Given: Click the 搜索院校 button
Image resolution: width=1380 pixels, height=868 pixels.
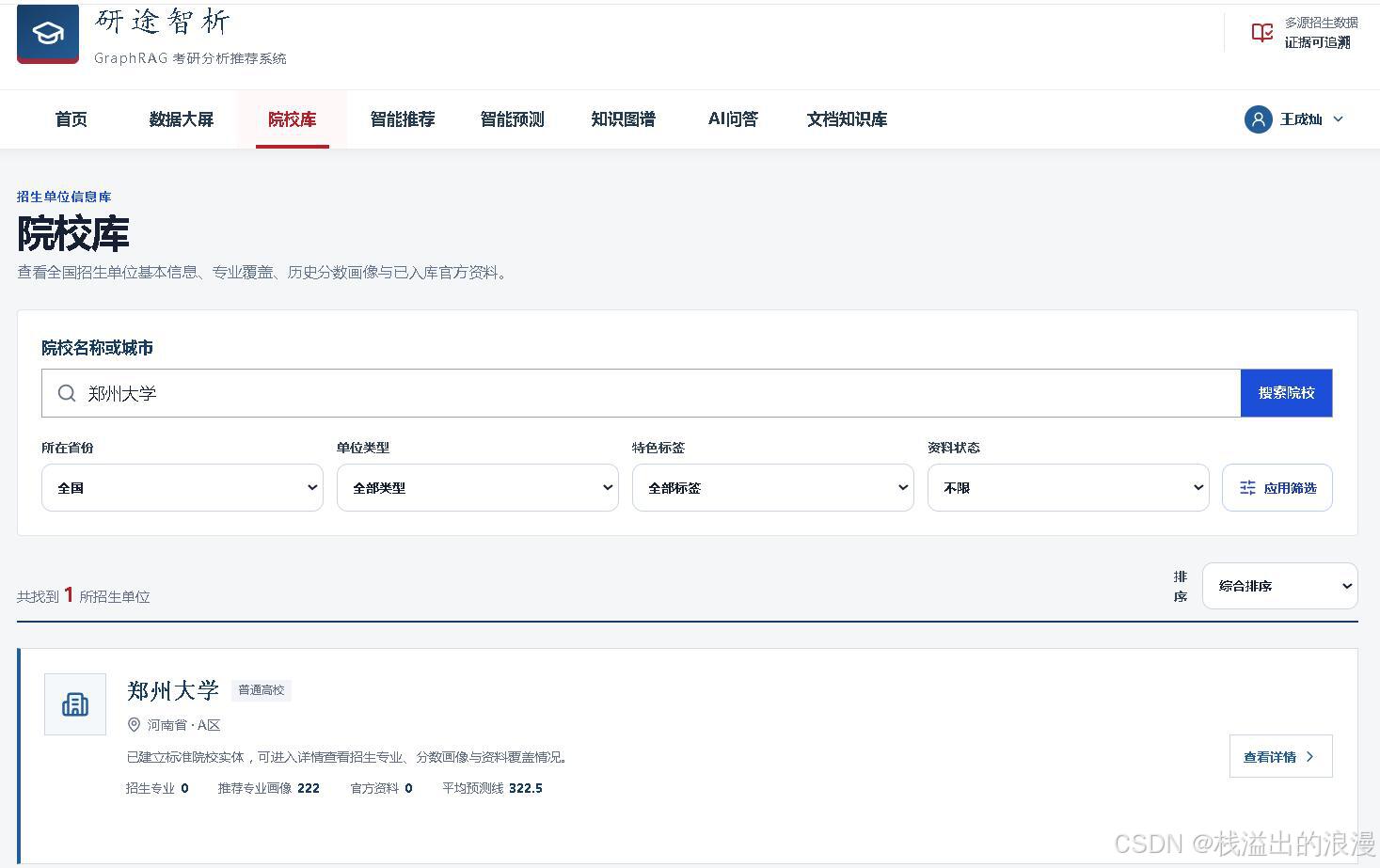Looking at the screenshot, I should (x=1287, y=393).
